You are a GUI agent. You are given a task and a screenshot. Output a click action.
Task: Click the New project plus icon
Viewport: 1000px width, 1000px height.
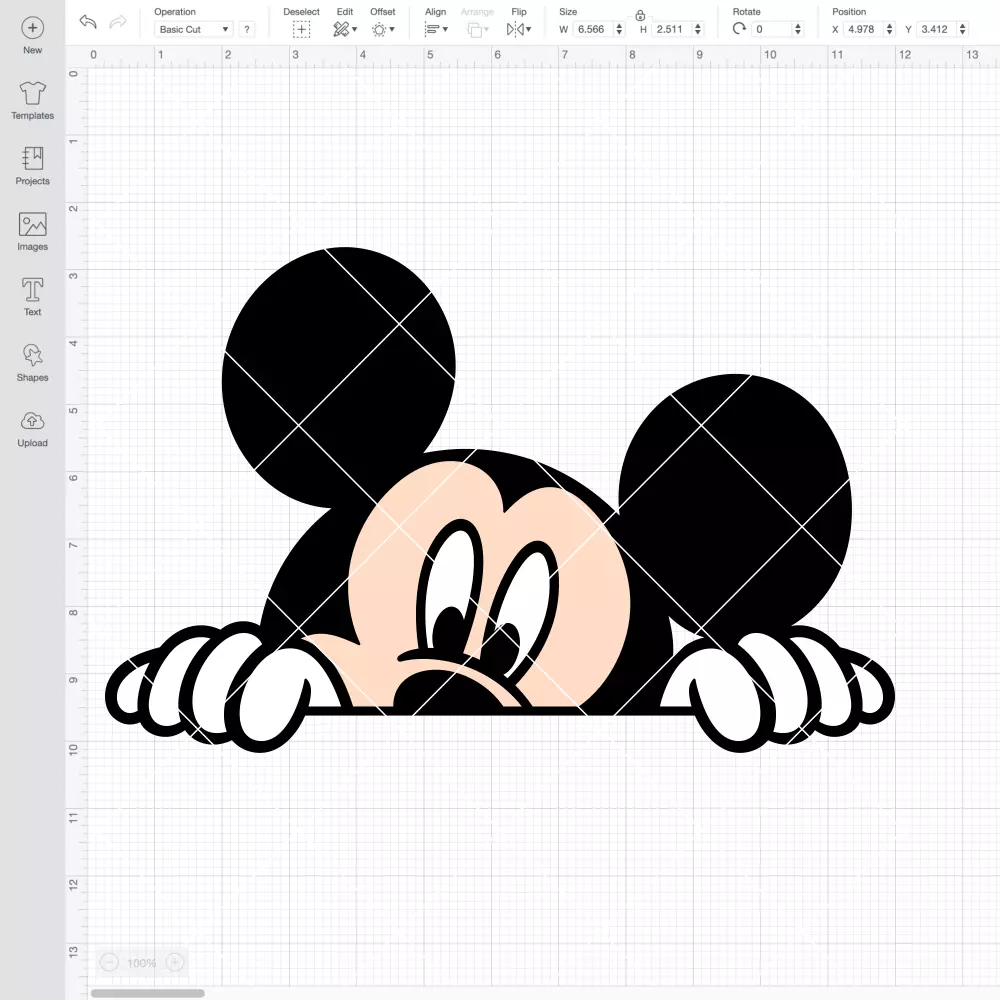click(x=33, y=28)
